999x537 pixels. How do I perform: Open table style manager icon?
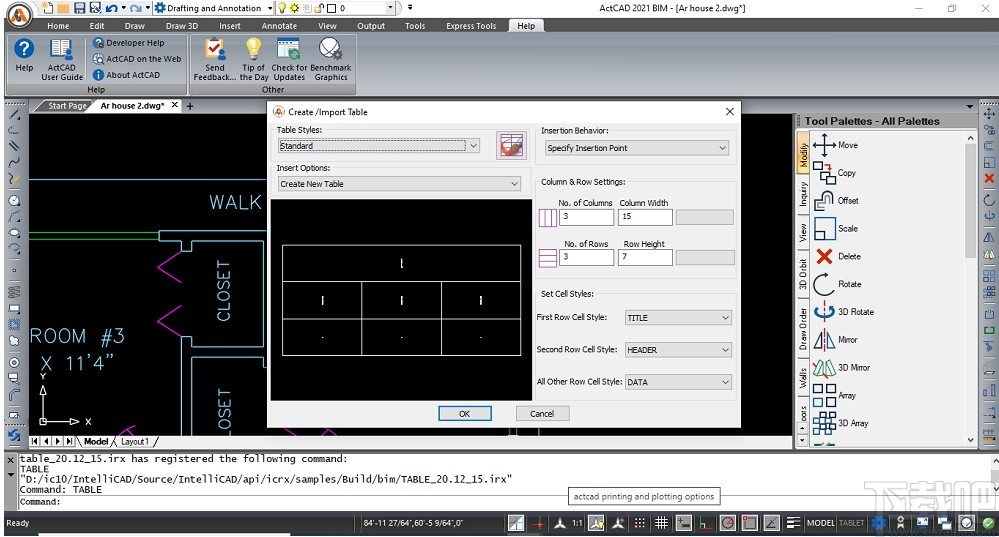pos(512,145)
